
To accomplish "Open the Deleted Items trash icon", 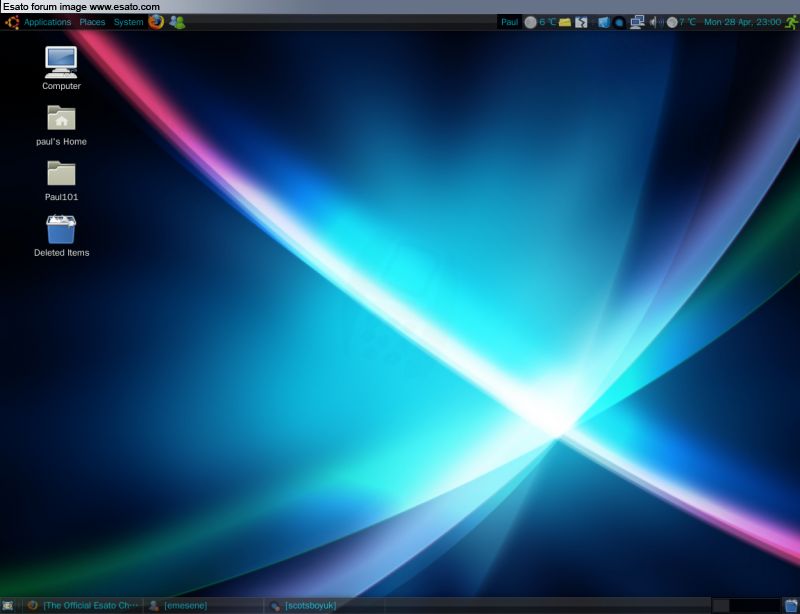I will 61,229.
